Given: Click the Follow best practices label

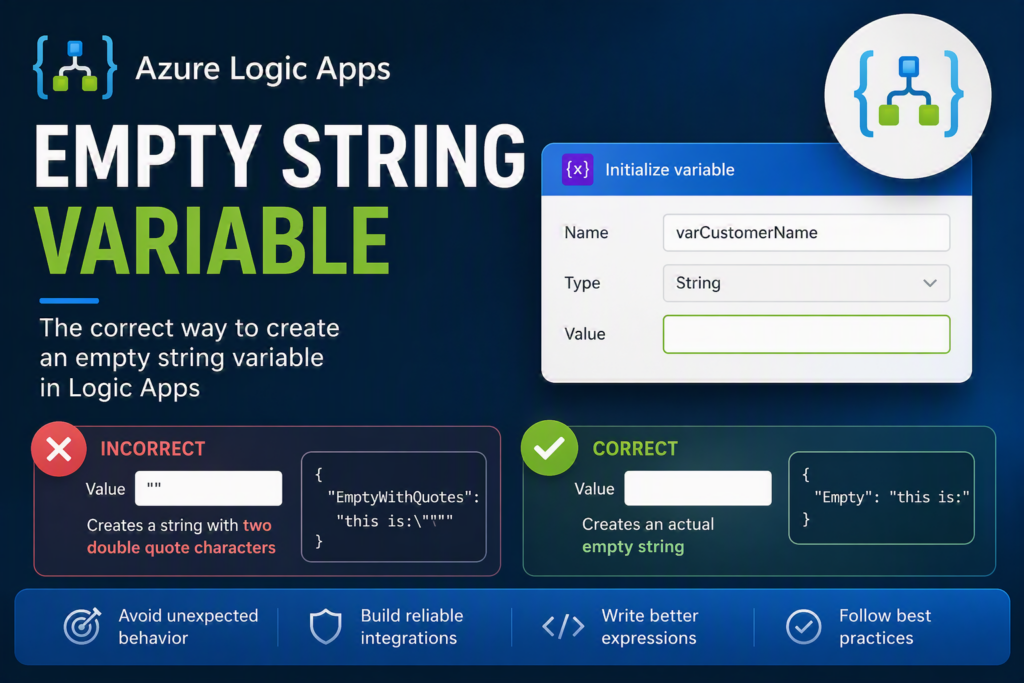Looking at the screenshot, I should [885, 627].
